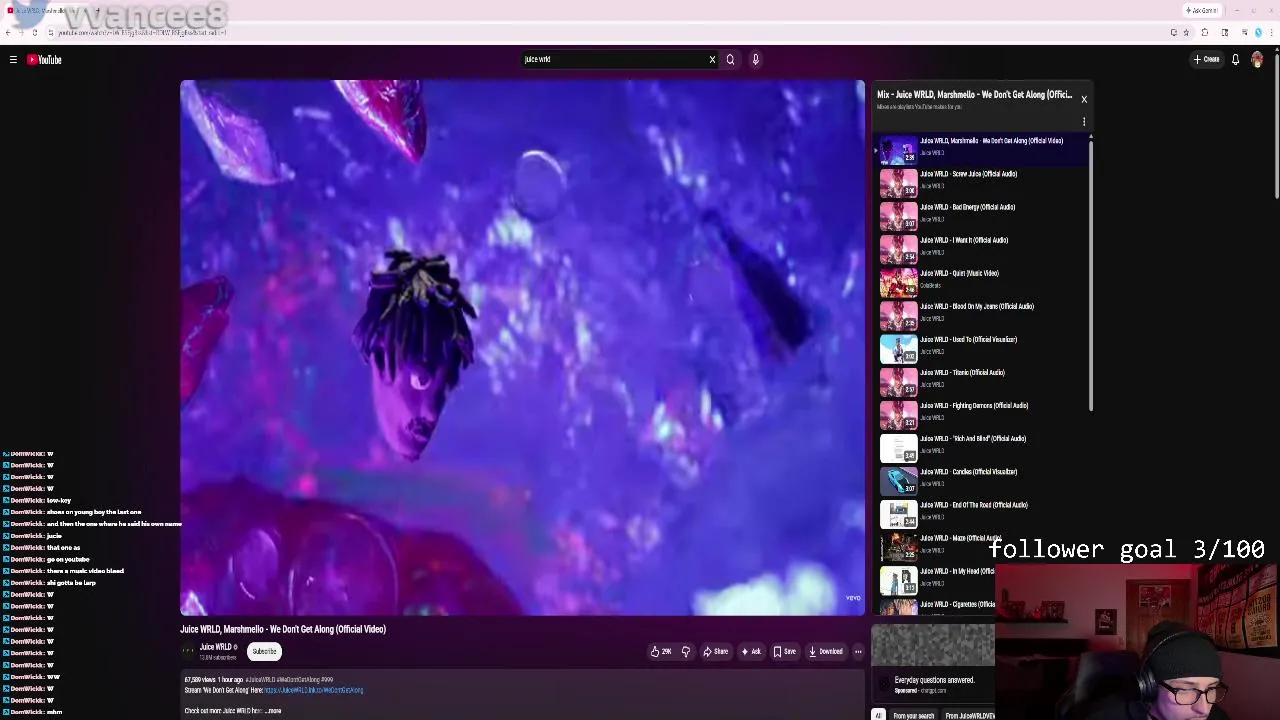Run search with magnifier button
Screen dimensions: 1280x720
click(x=730, y=60)
